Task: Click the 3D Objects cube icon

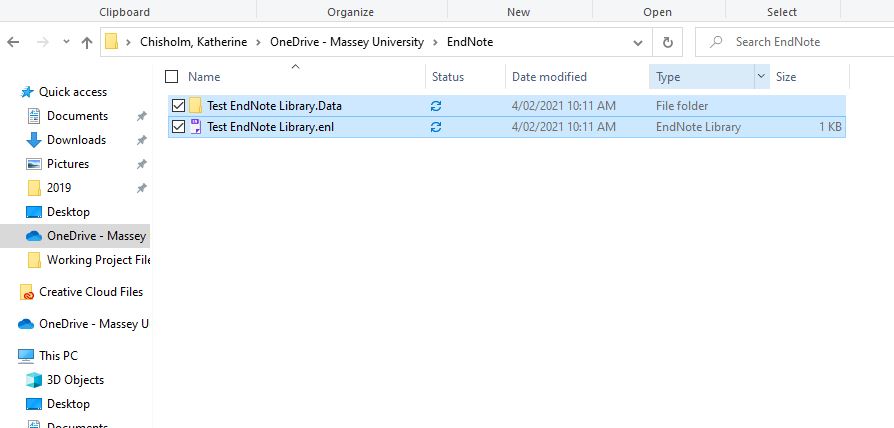Action: (x=34, y=380)
